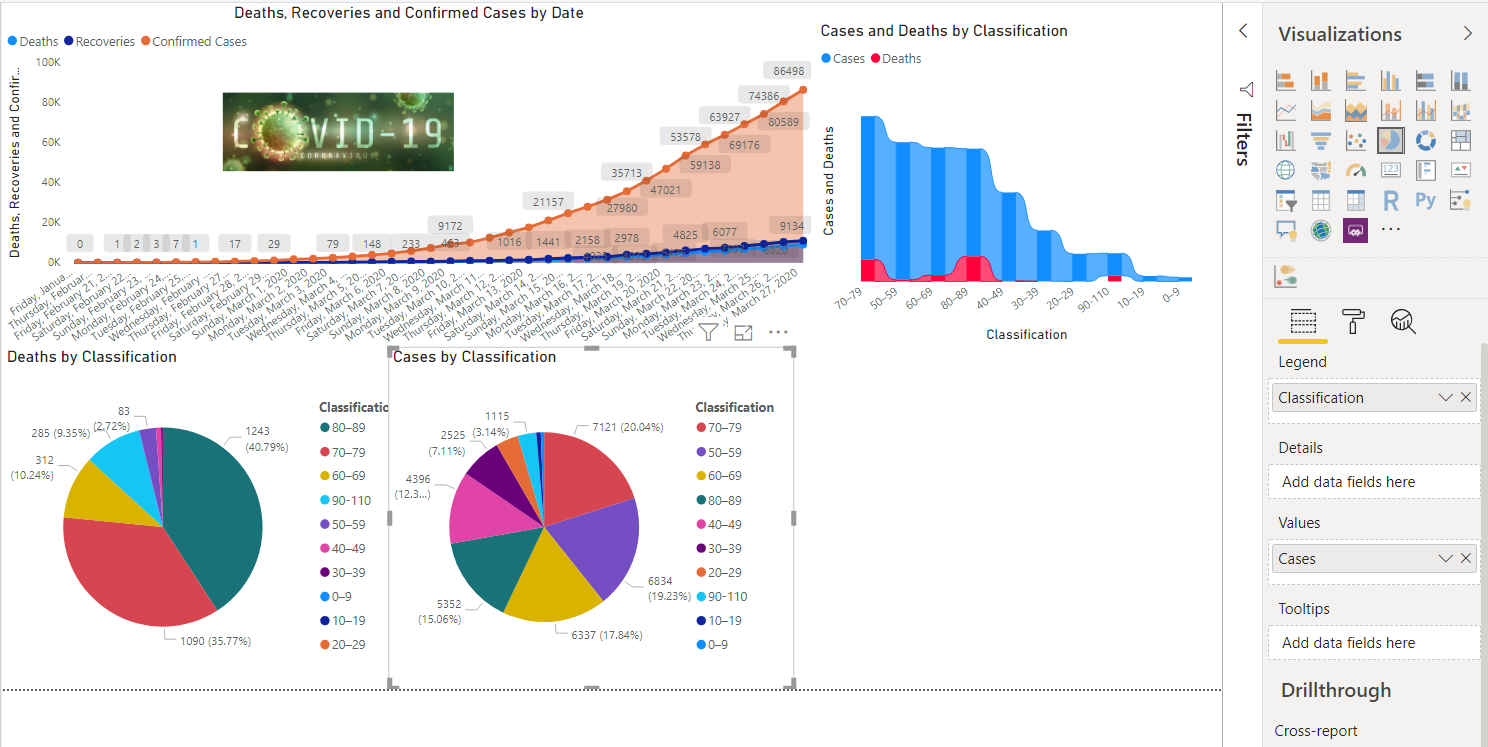Click Cases legend in ribbon chart
The width and height of the screenshot is (1488, 747).
843,59
